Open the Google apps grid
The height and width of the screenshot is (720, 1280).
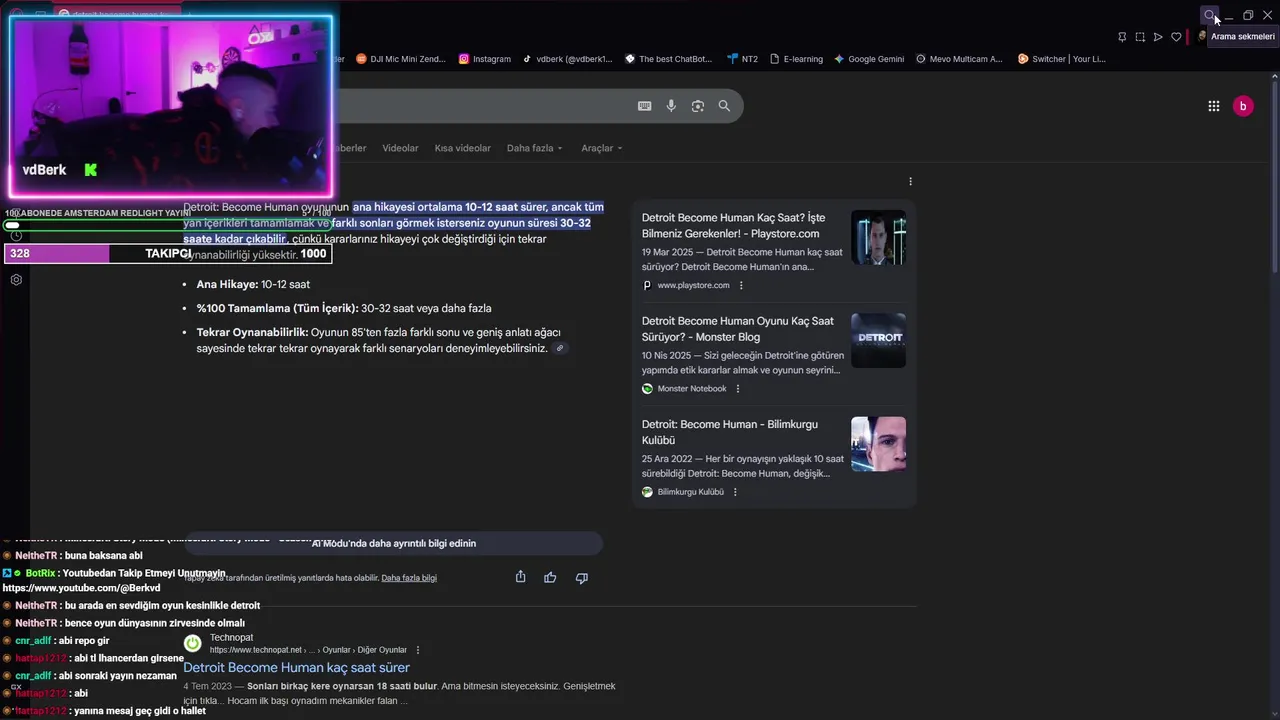click(x=1214, y=106)
